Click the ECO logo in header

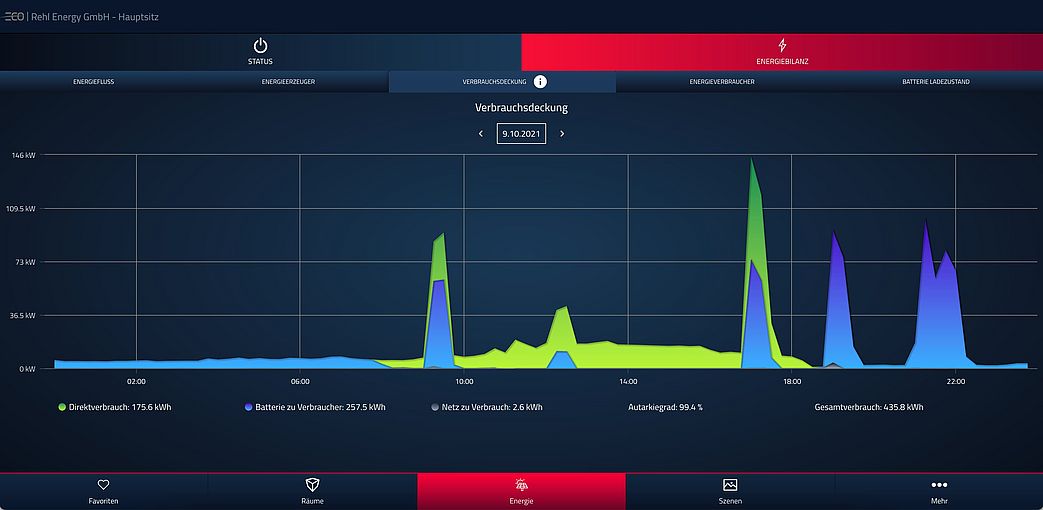point(14,16)
